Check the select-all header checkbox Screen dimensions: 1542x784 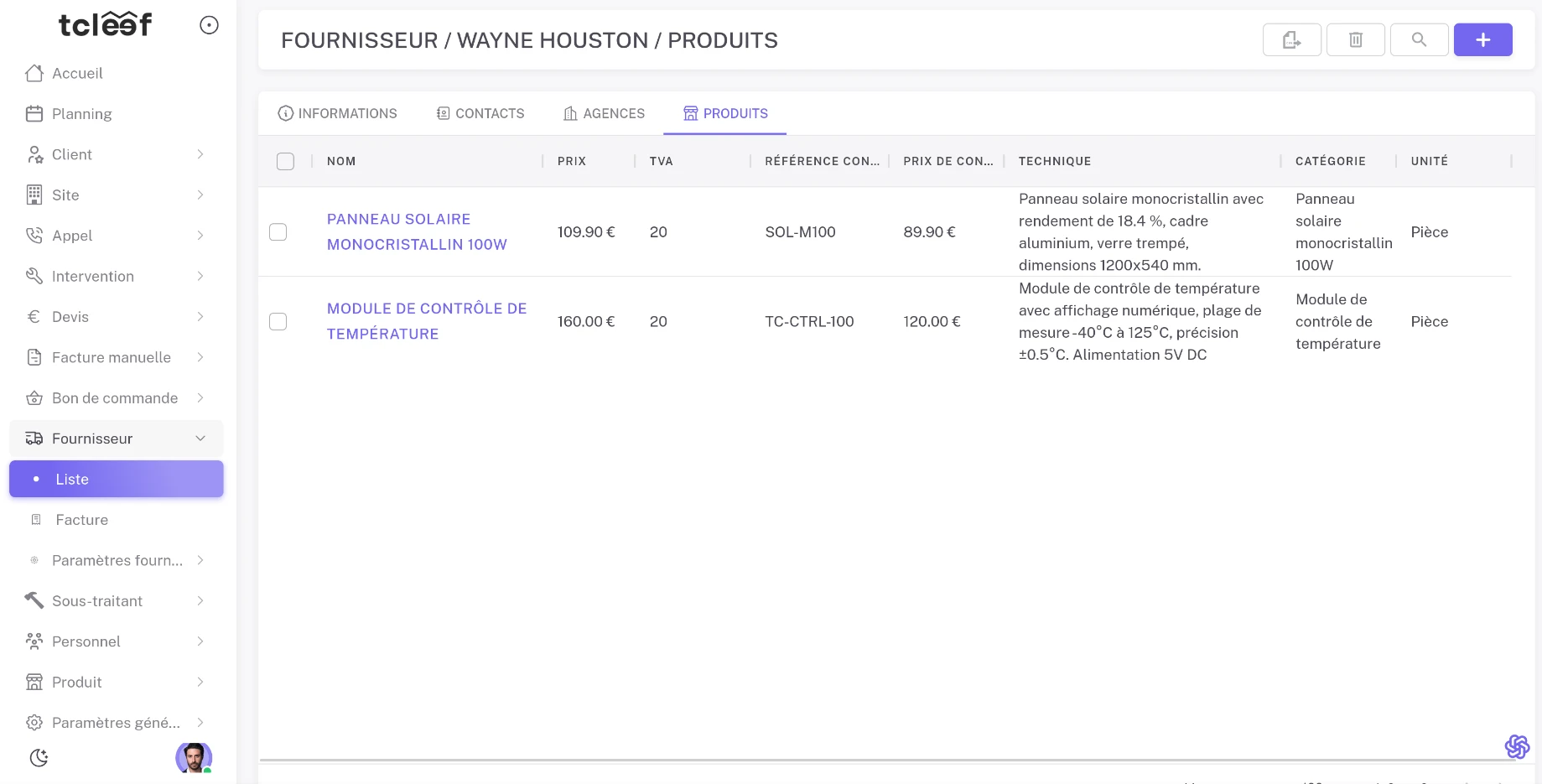286,161
